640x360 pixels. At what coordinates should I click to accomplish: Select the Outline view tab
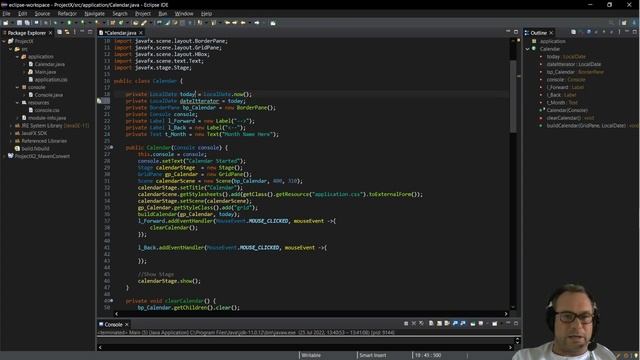coord(538,33)
